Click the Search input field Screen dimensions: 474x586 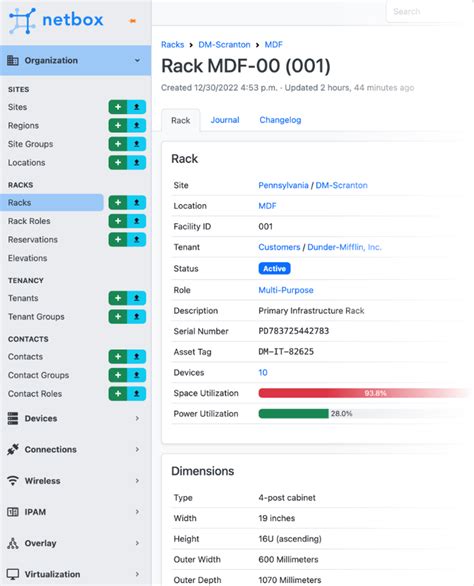click(426, 12)
